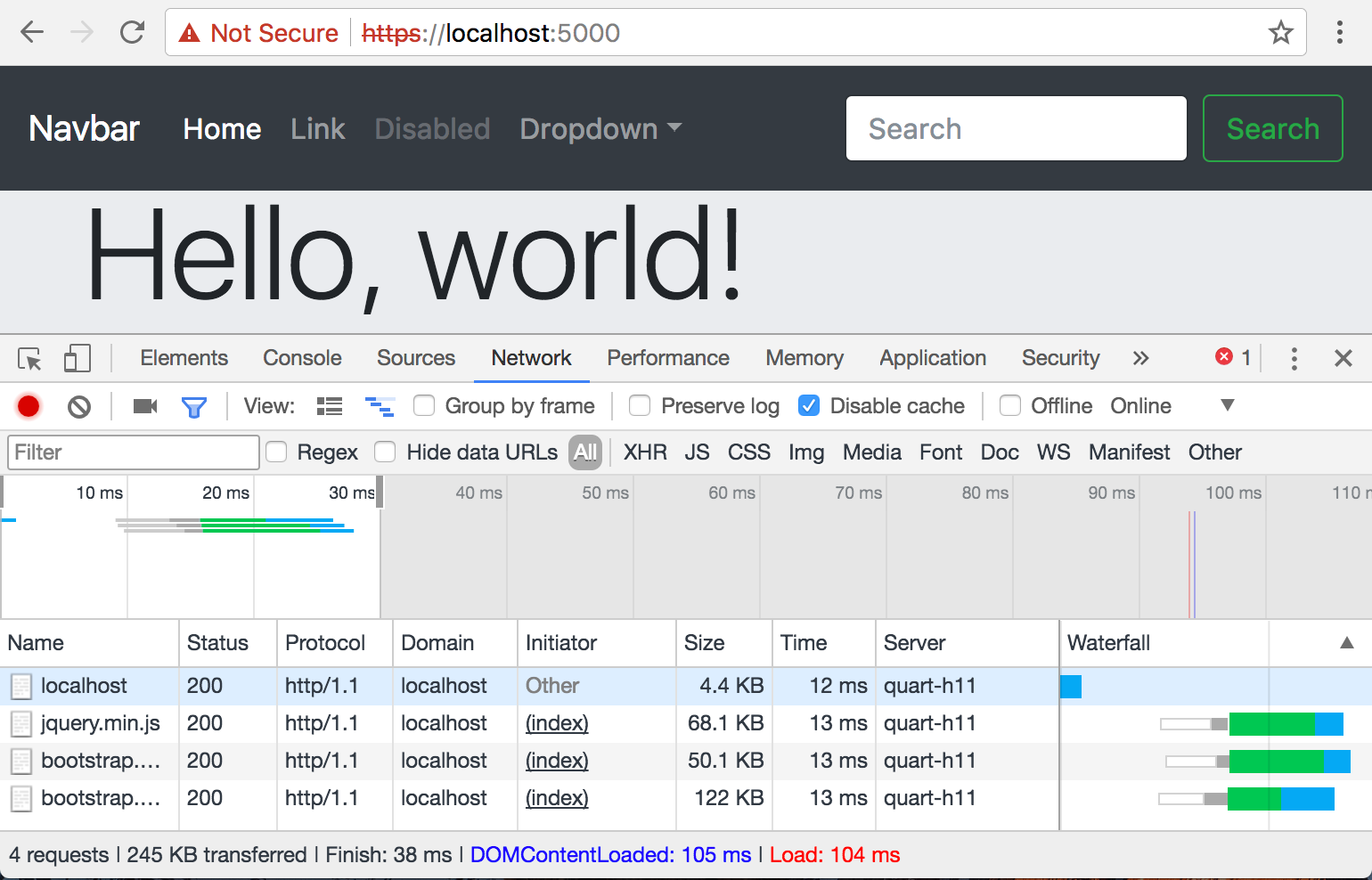
Task: Open the network throttling dropdown
Action: pyautogui.click(x=1227, y=405)
